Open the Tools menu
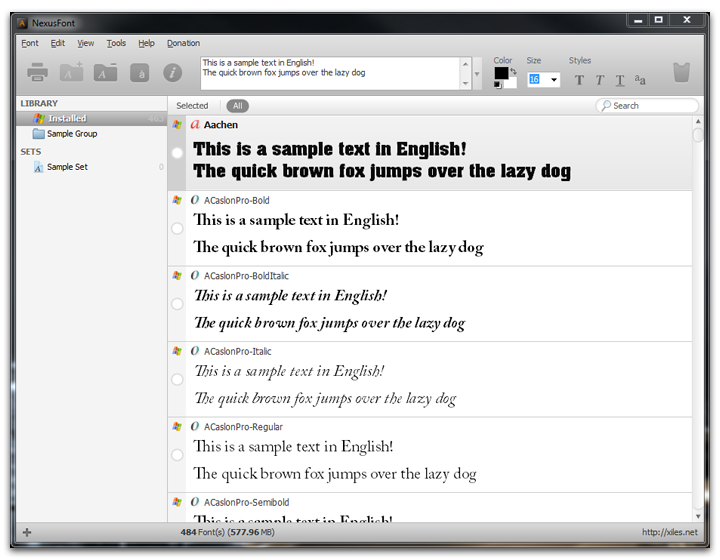This screenshot has width=720, height=560. coord(116,43)
